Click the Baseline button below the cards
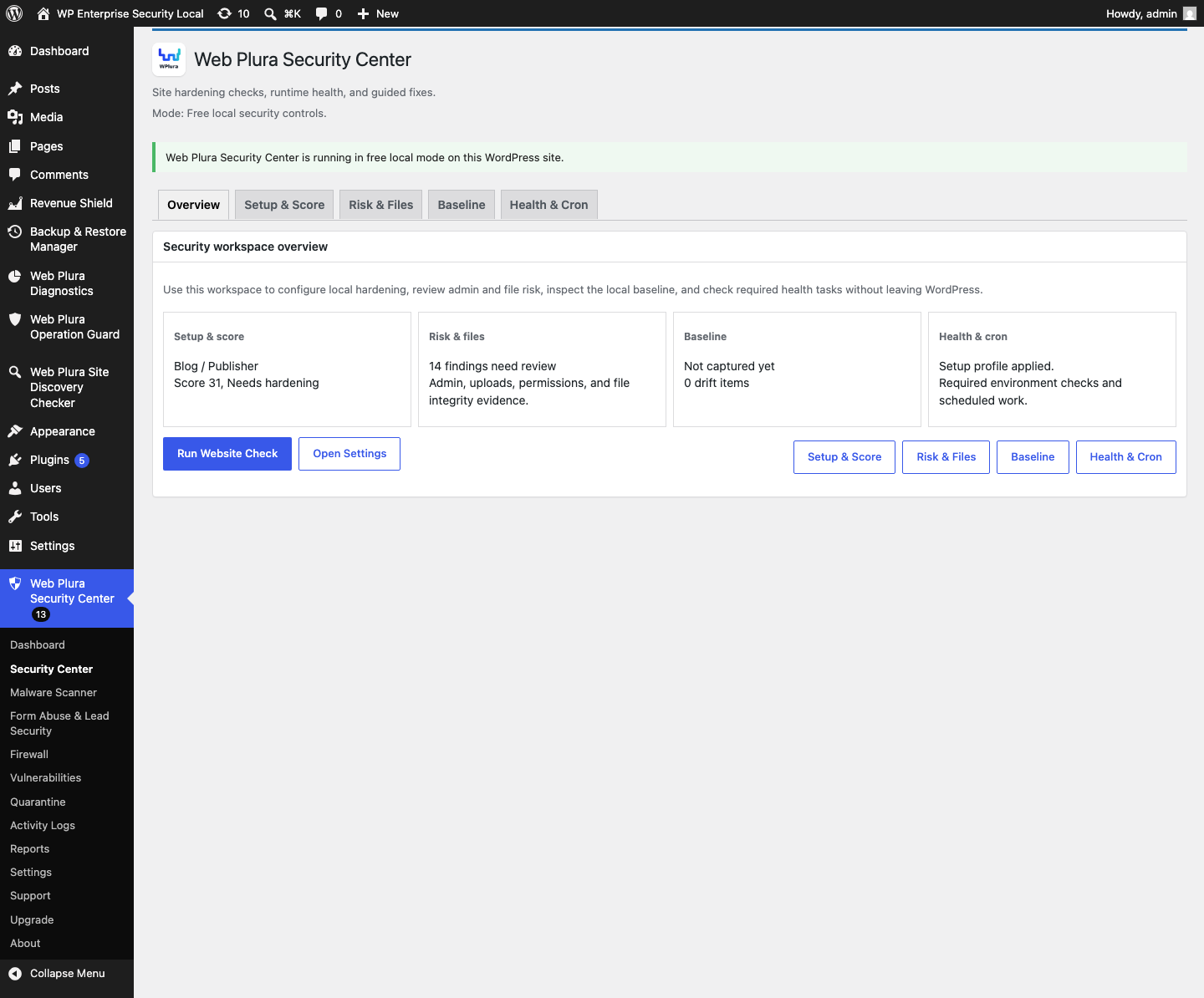 (x=1033, y=457)
